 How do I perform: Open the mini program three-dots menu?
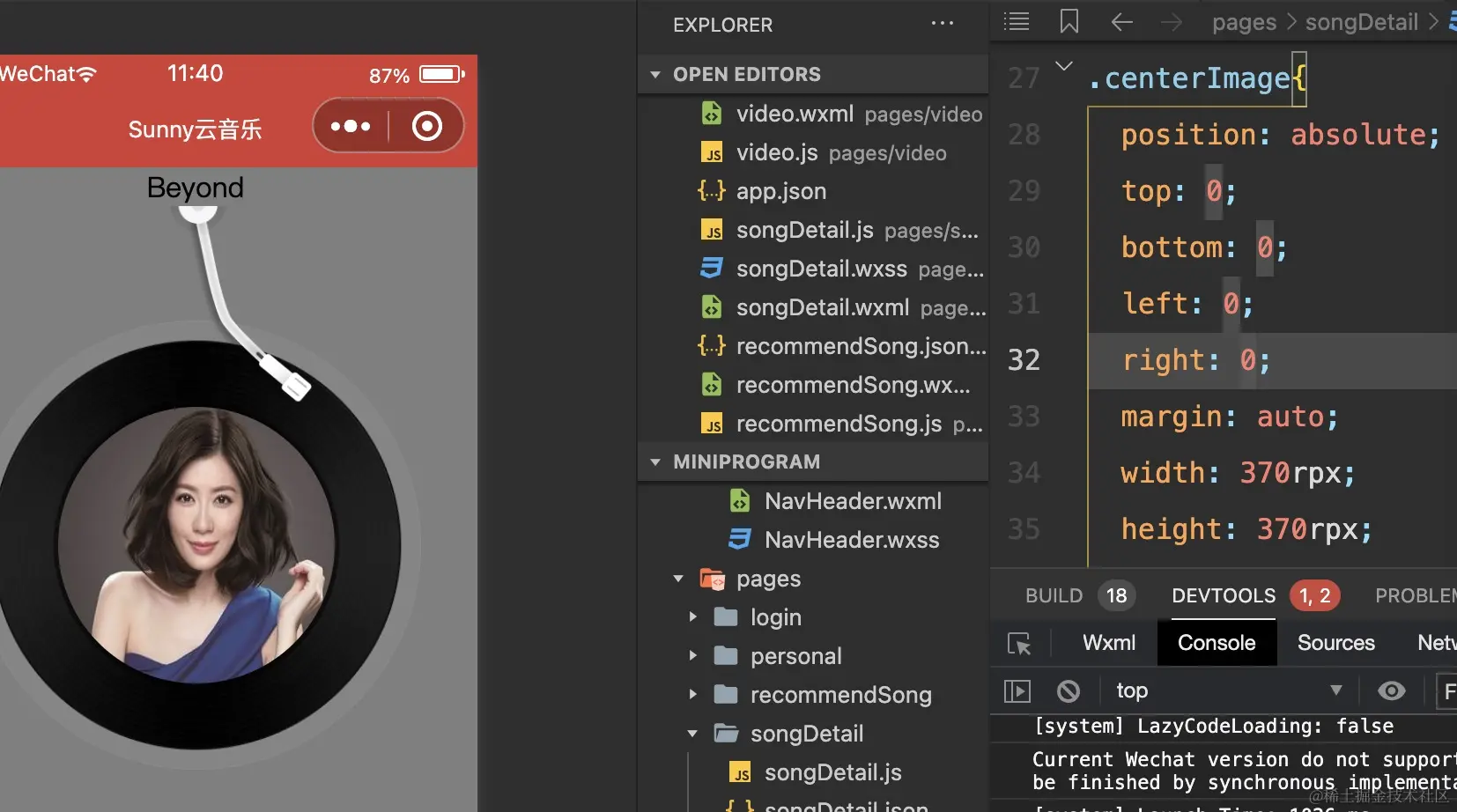click(x=351, y=127)
